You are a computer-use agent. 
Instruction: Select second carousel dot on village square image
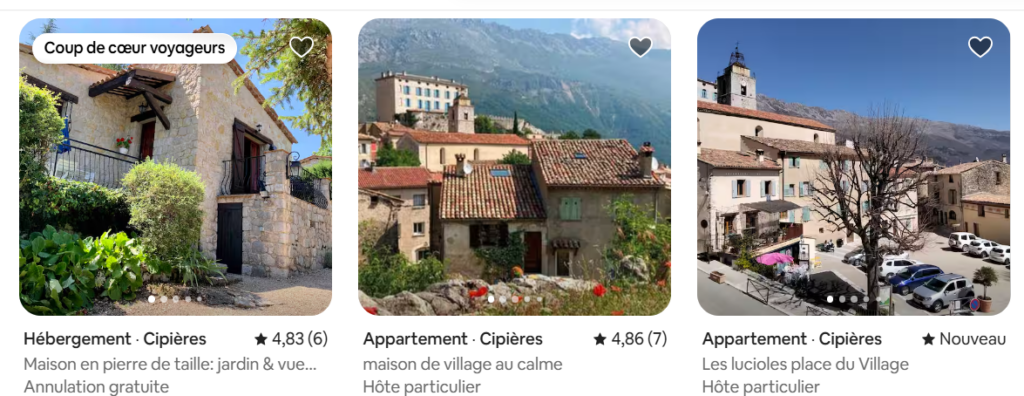842,299
